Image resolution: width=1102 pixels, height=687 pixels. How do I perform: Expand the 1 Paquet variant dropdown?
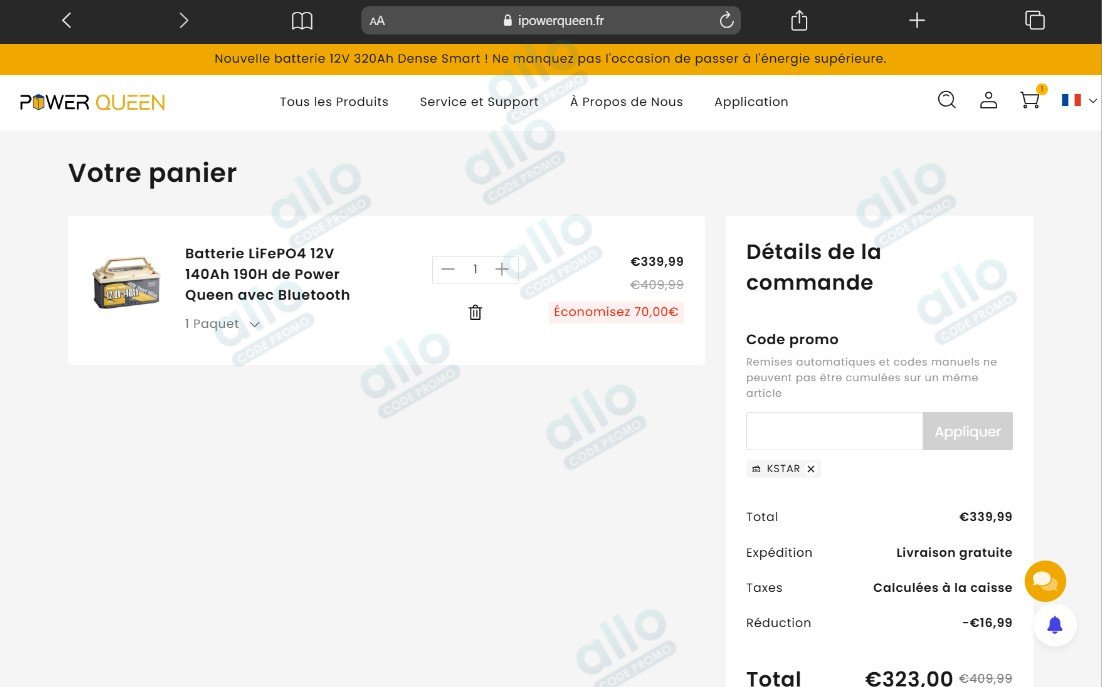point(222,324)
